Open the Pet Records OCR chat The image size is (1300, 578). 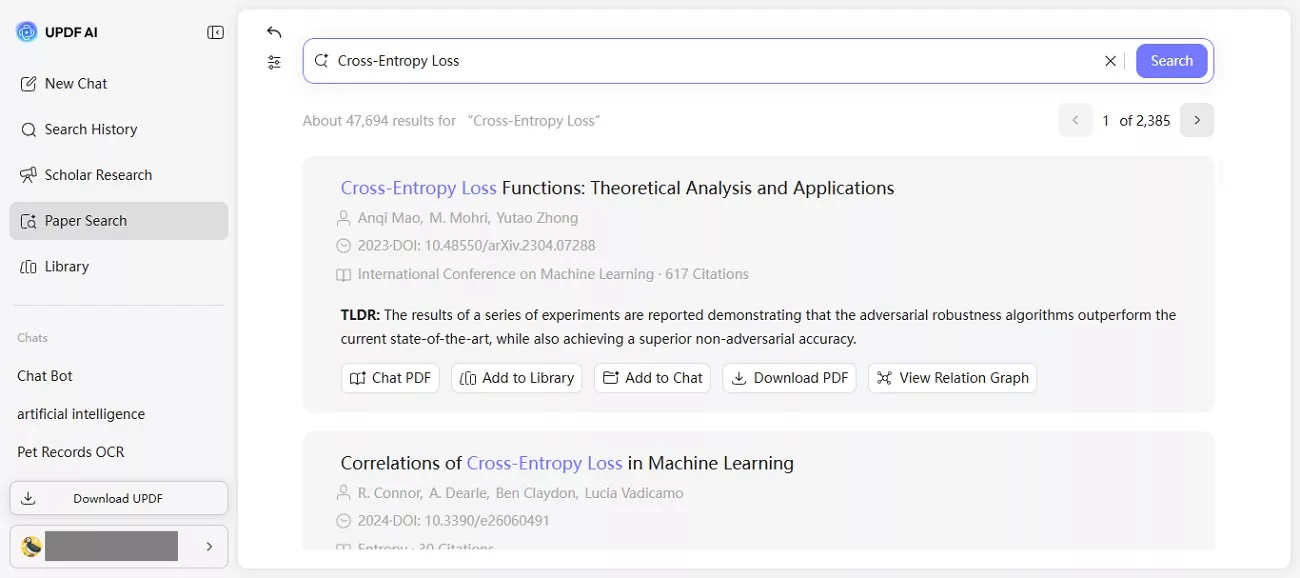70,451
